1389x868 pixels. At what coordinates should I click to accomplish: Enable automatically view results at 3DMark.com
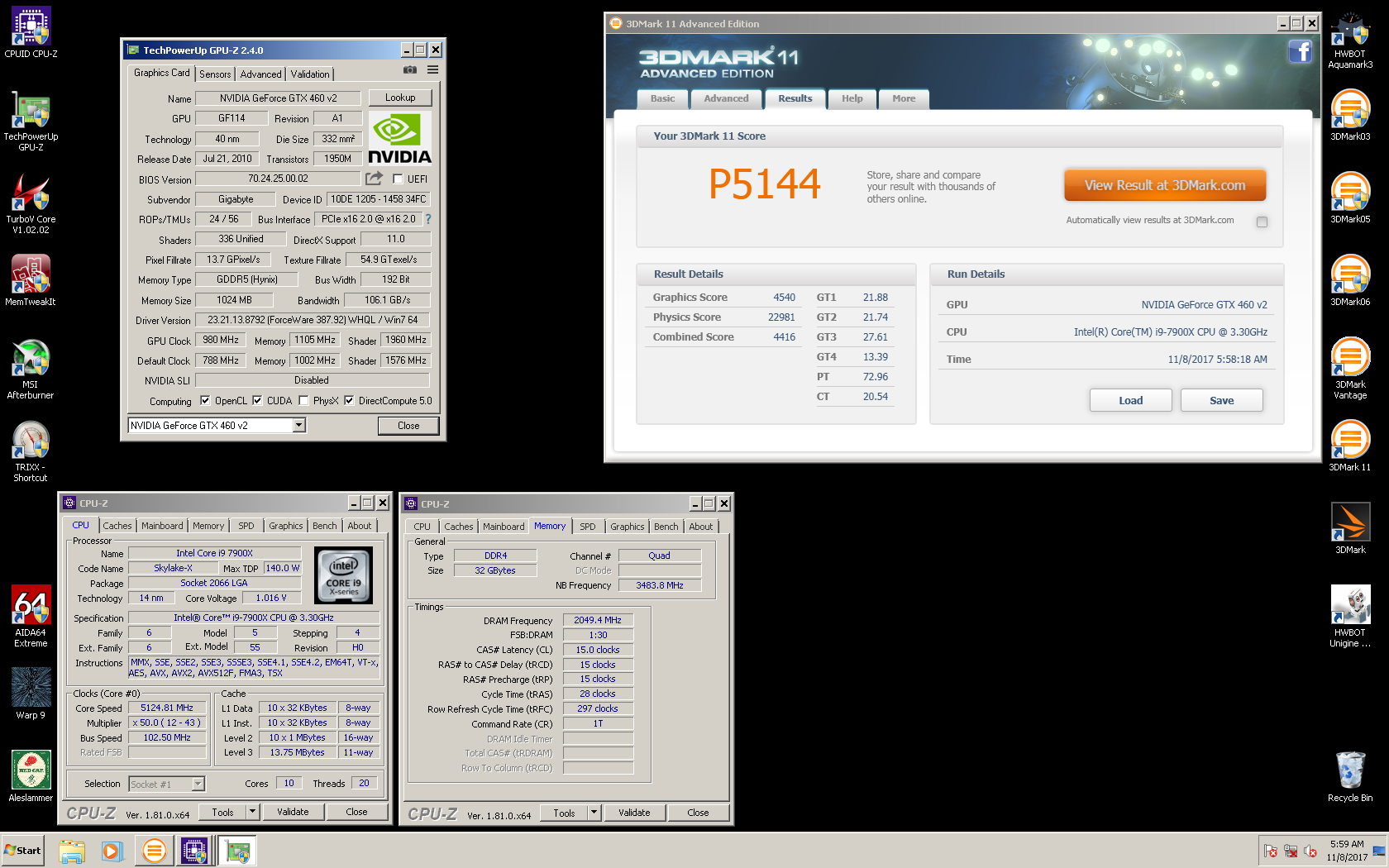(x=1262, y=222)
